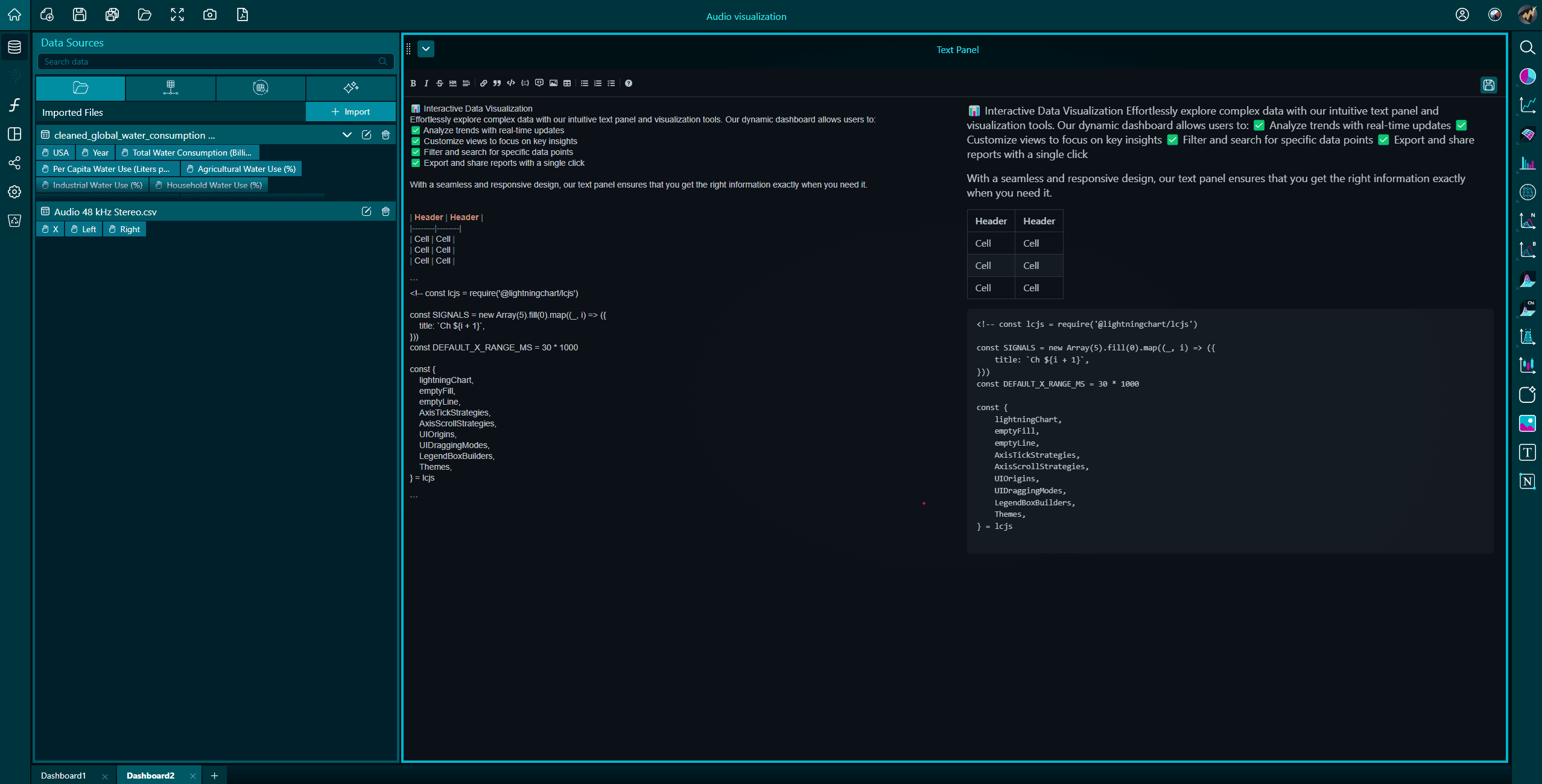
Task: Collapse the cleaned_global_water_consumption file columns
Action: 347,134
